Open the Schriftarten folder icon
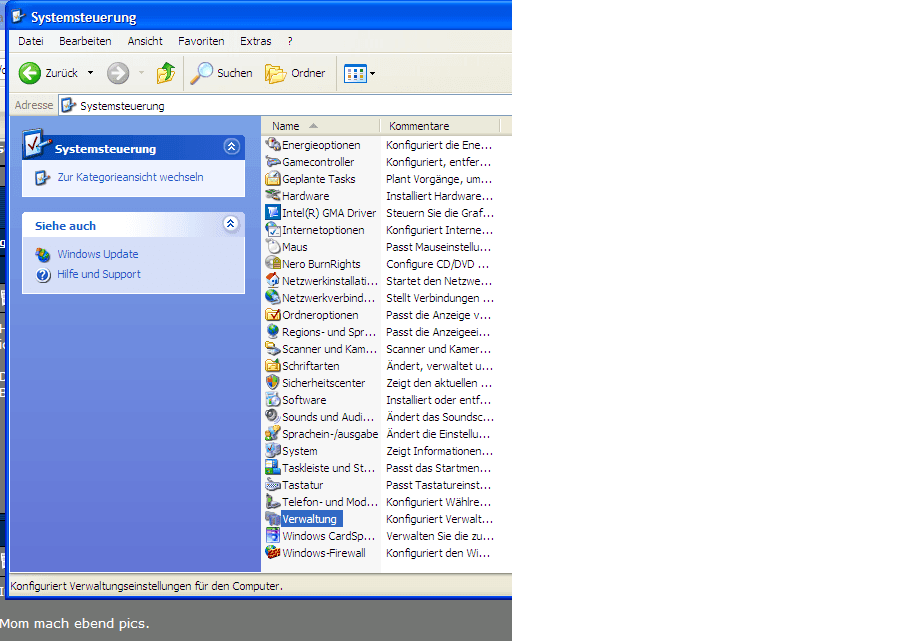900x641 pixels. (273, 366)
